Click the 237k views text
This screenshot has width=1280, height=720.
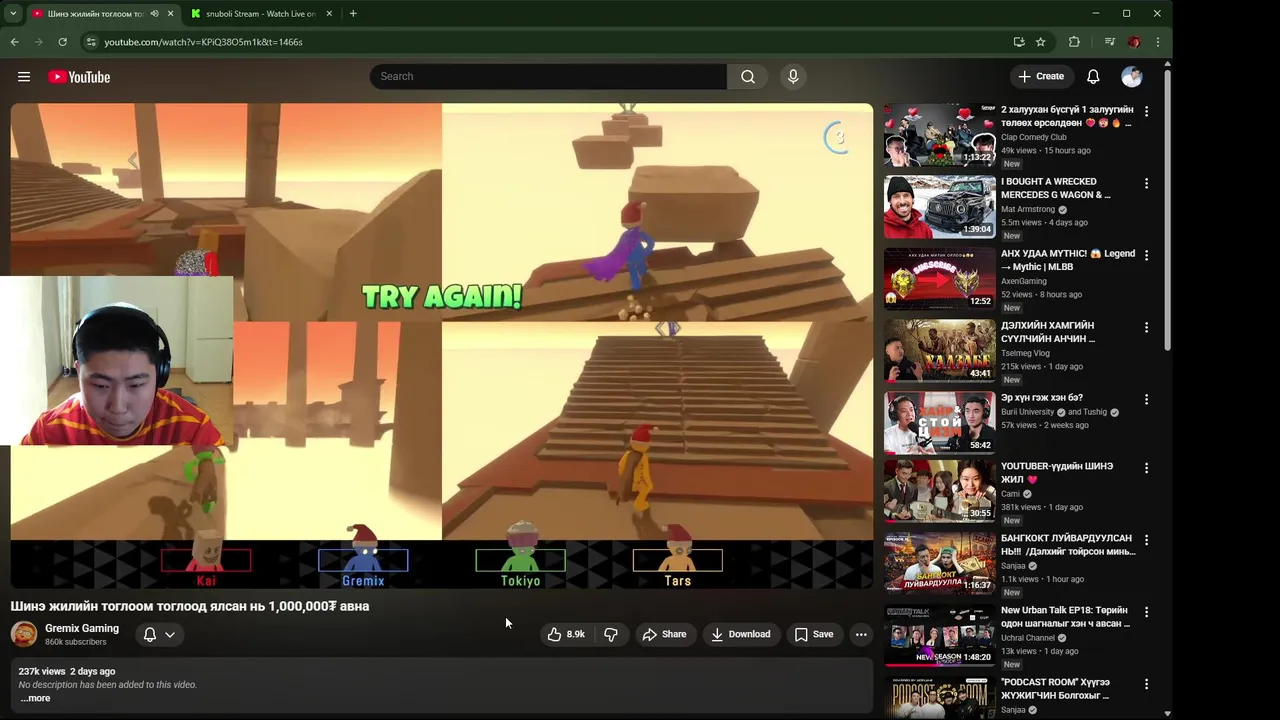[x=42, y=671]
